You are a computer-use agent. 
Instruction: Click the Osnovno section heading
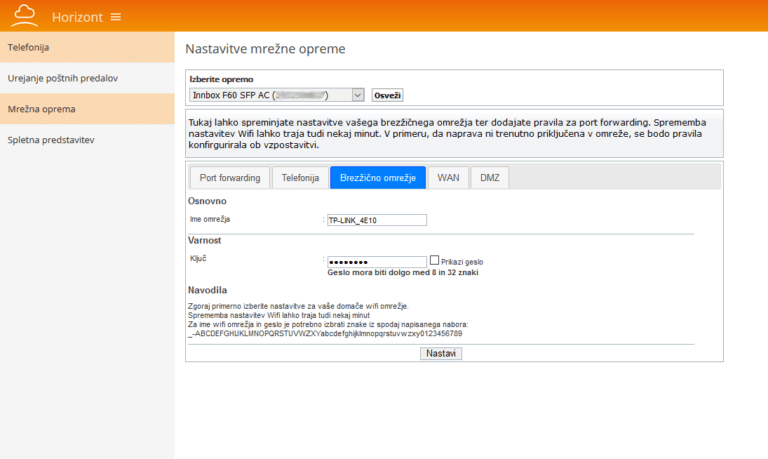[x=207, y=201]
